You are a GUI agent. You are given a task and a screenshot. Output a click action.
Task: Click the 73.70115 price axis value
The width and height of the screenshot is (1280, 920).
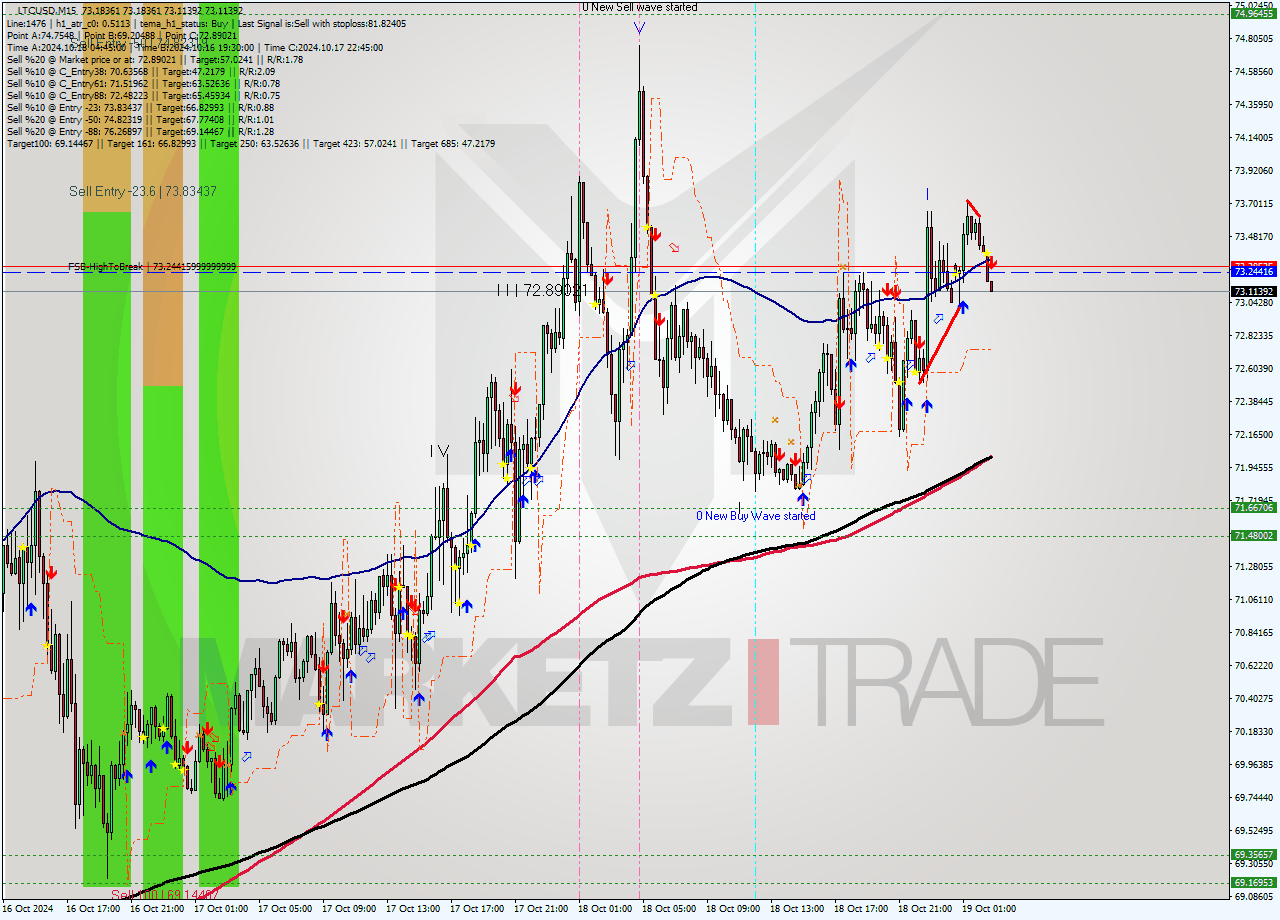(x=1253, y=203)
